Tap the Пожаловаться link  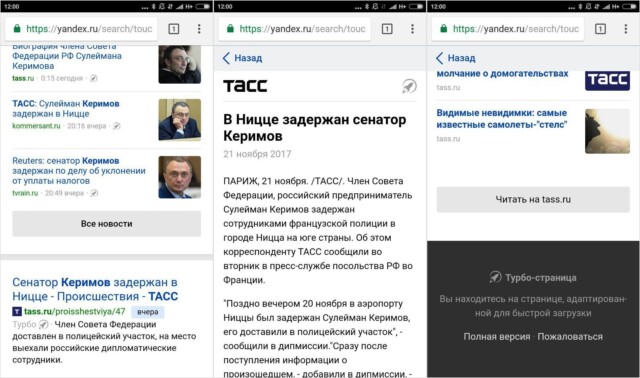pyautogui.click(x=570, y=336)
